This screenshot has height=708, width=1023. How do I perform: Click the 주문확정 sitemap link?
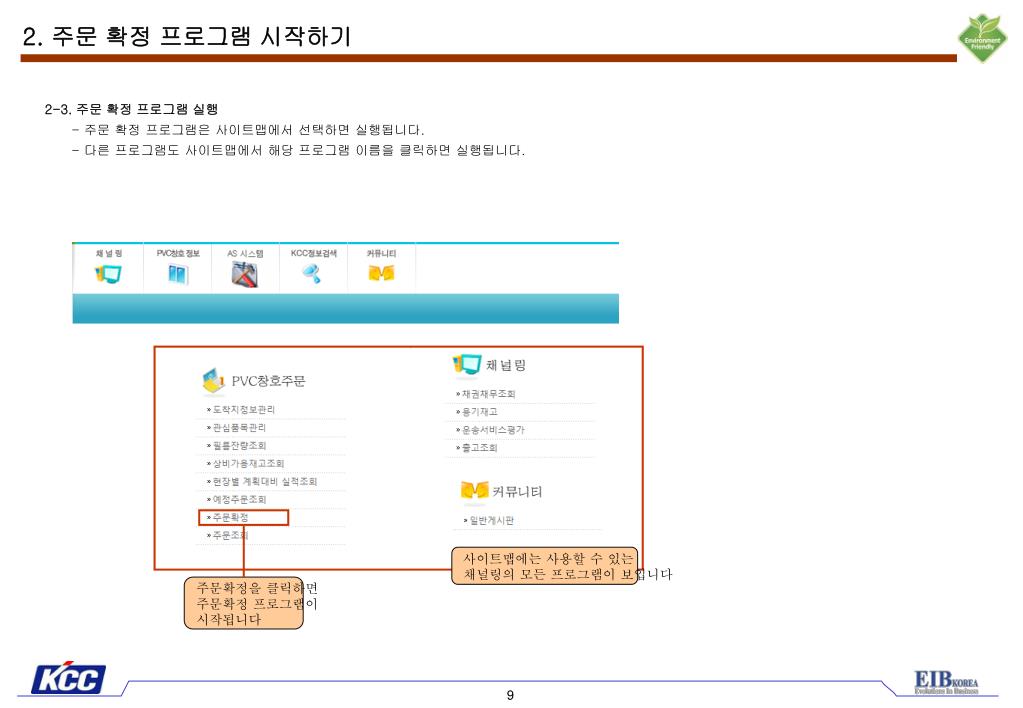228,517
